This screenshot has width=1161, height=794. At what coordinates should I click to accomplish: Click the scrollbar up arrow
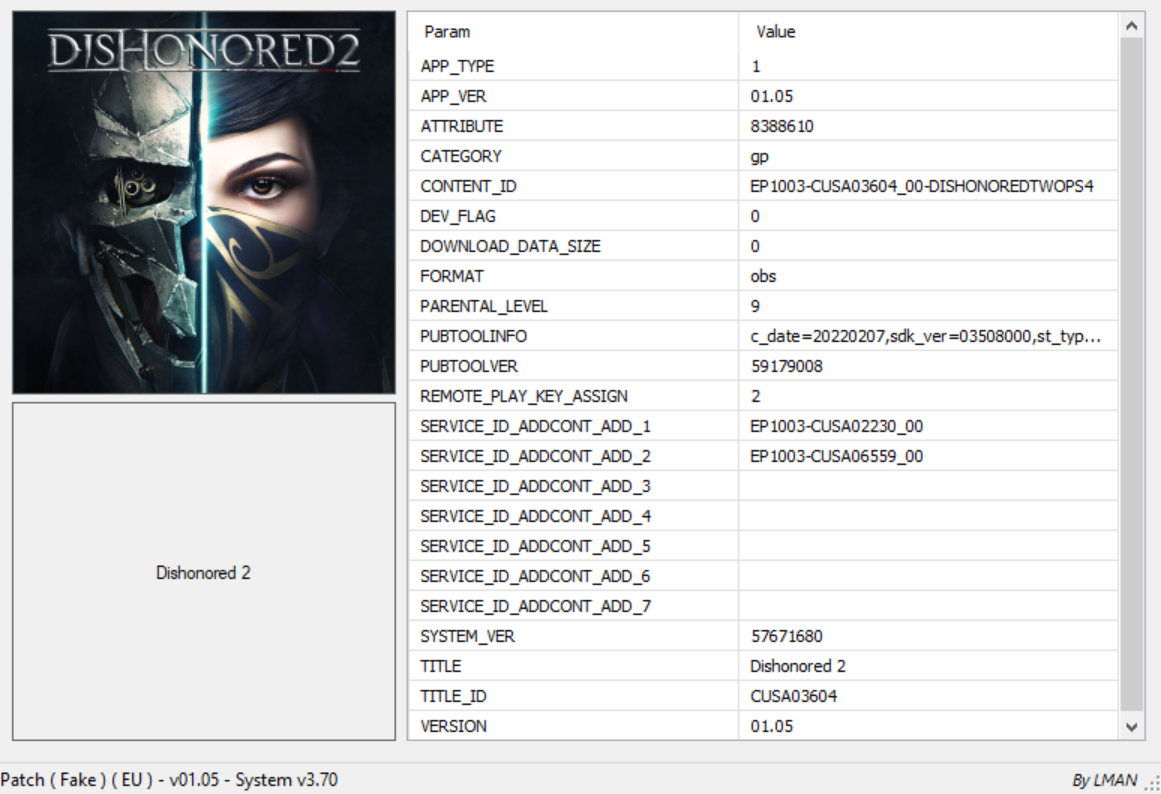1131,26
